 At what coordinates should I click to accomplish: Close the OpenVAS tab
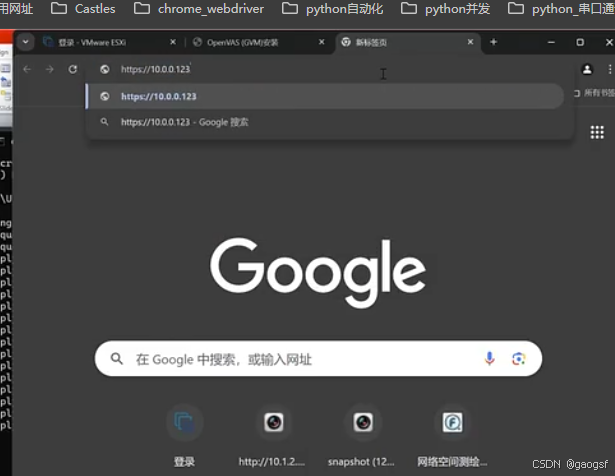pyautogui.click(x=322, y=42)
